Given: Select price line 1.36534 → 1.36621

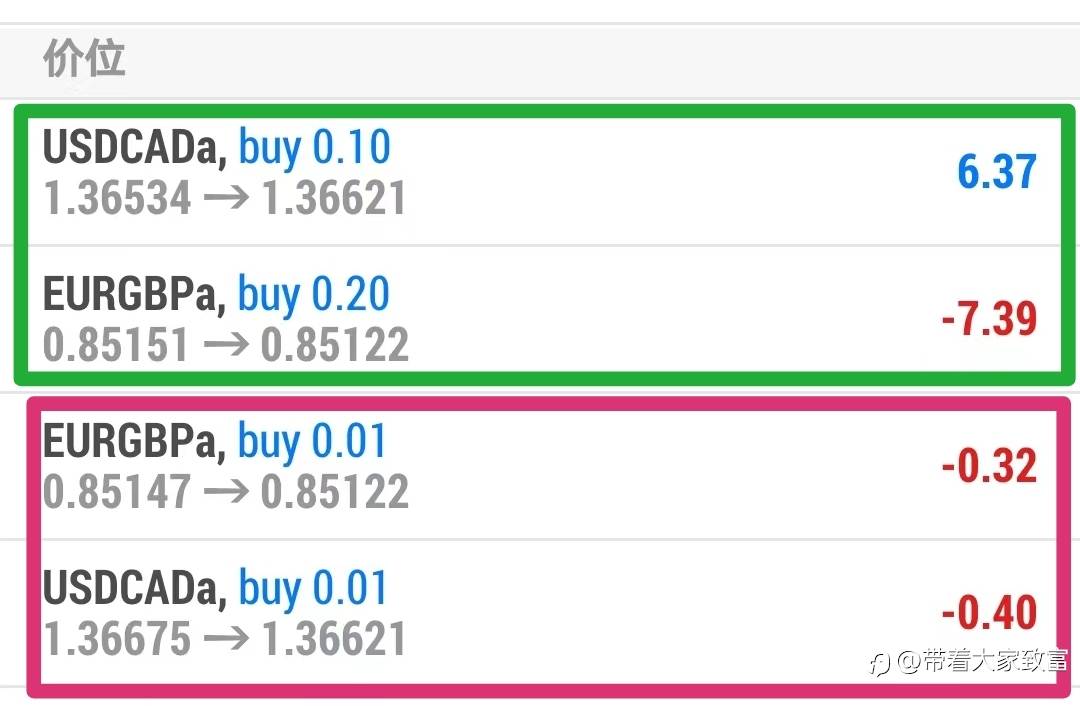Looking at the screenshot, I should [x=225, y=198].
